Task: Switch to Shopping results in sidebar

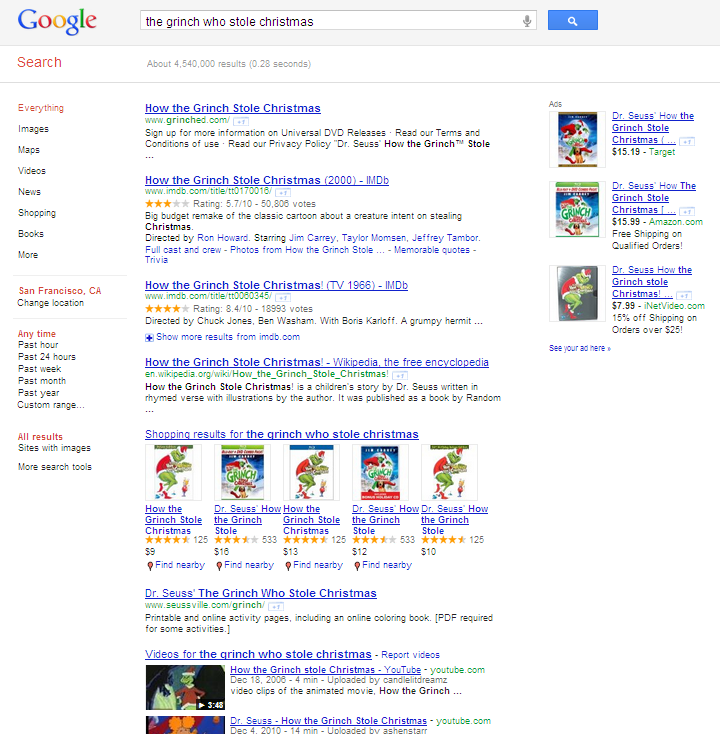Action: point(37,213)
